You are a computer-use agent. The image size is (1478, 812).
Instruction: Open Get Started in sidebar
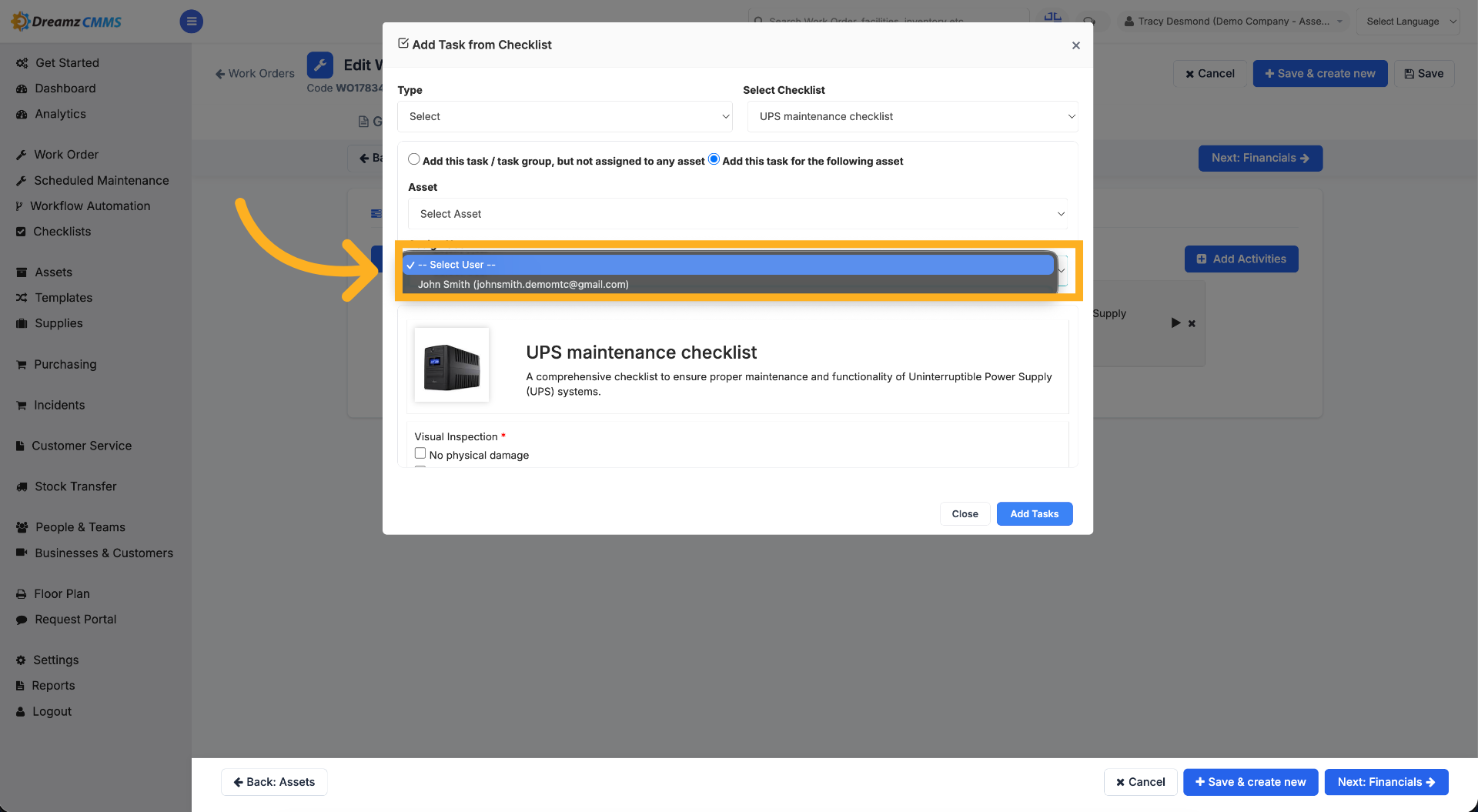pos(67,63)
